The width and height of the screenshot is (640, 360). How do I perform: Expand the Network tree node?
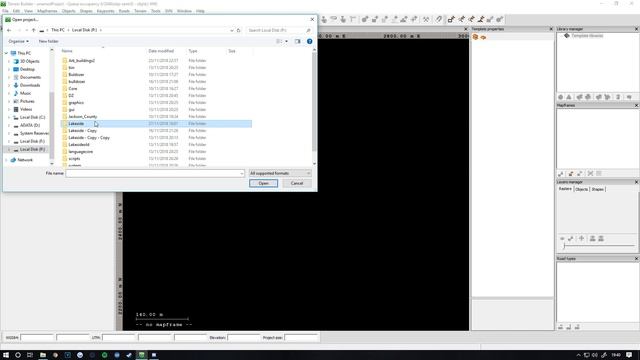[x=7, y=160]
